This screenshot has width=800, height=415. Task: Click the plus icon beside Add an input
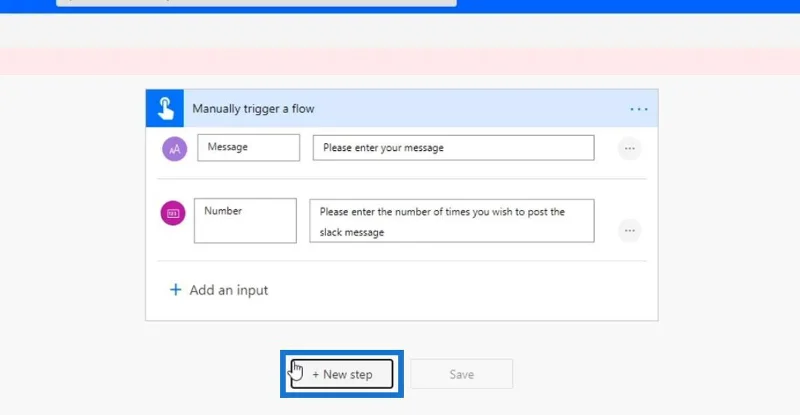(x=176, y=290)
